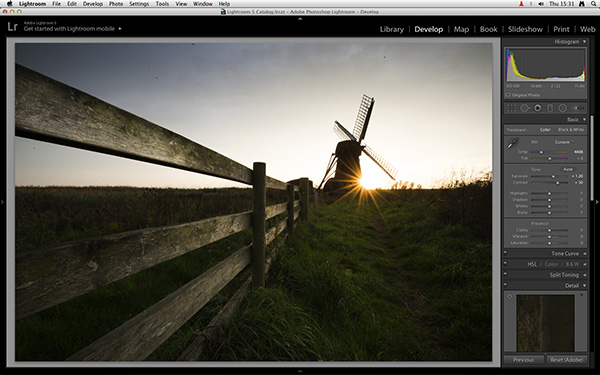The image size is (600, 375).
Task: Click the red notification icon in the menu bar
Action: [x=521, y=4]
